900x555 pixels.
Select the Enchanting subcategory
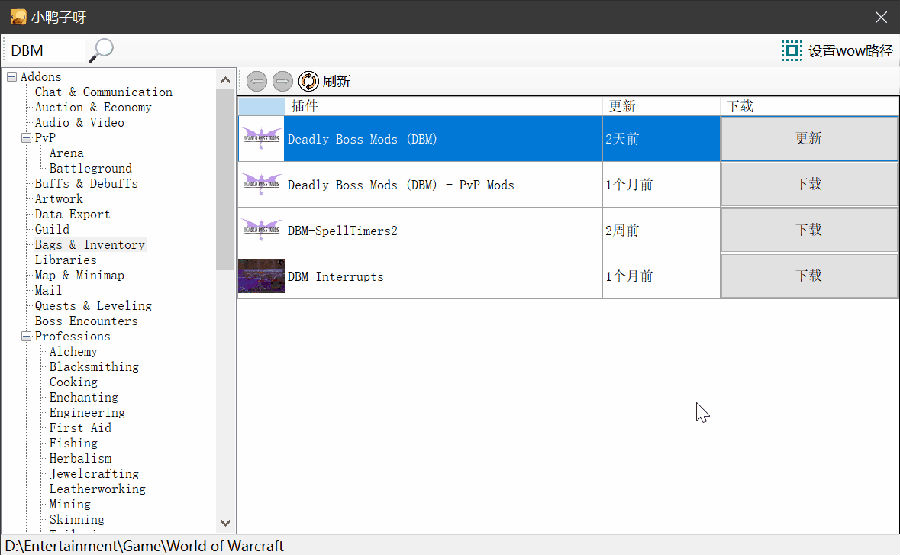coord(84,397)
